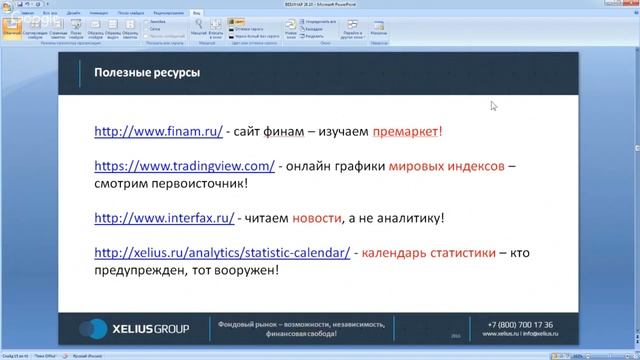The image size is (640, 360).
Task: Open Slide Sorter view (Сортировщик слайдов)
Action: (35, 29)
